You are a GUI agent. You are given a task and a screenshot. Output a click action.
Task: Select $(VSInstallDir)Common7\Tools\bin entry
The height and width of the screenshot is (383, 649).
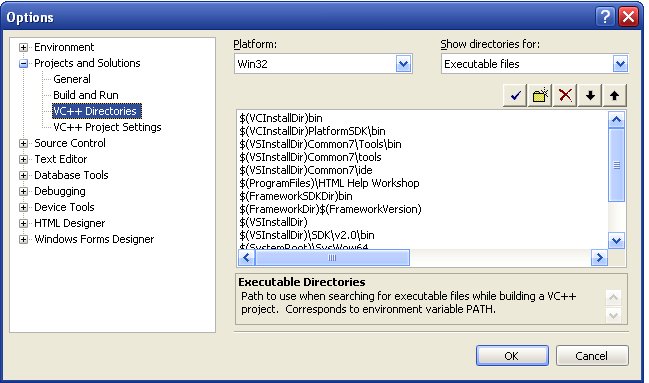pyautogui.click(x=320, y=144)
